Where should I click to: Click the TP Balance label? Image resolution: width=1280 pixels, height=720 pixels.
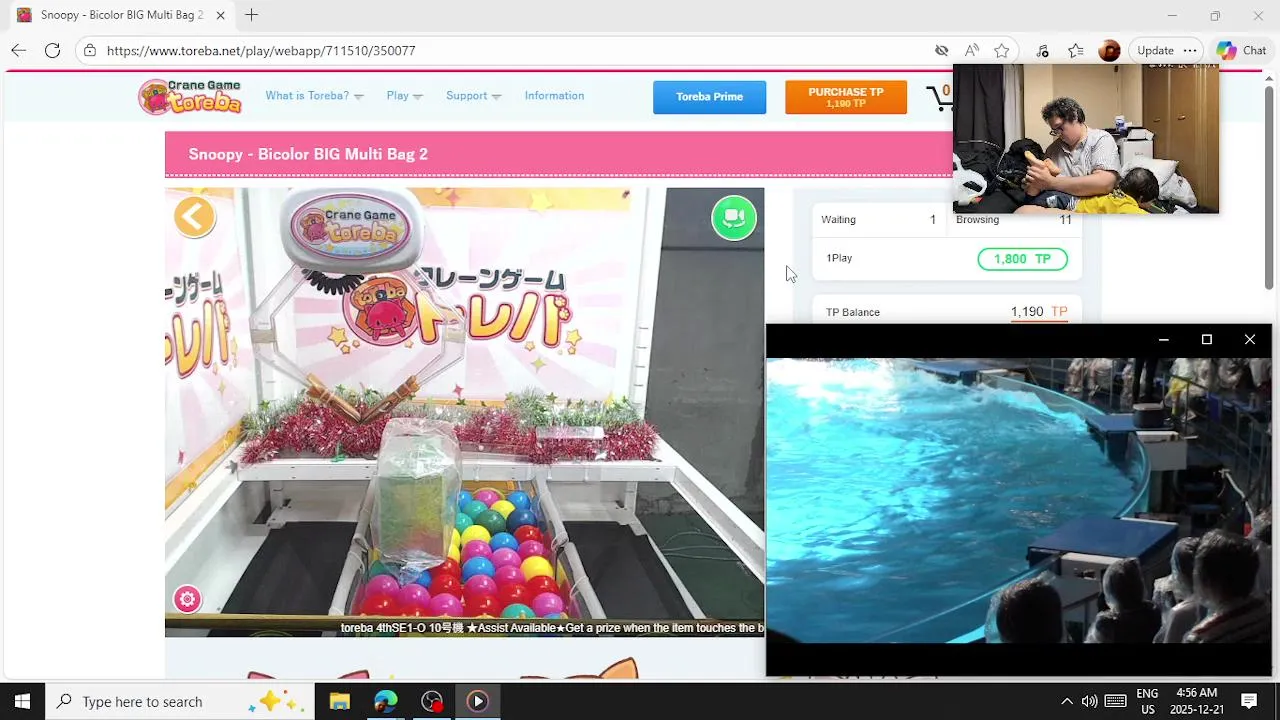pos(853,312)
